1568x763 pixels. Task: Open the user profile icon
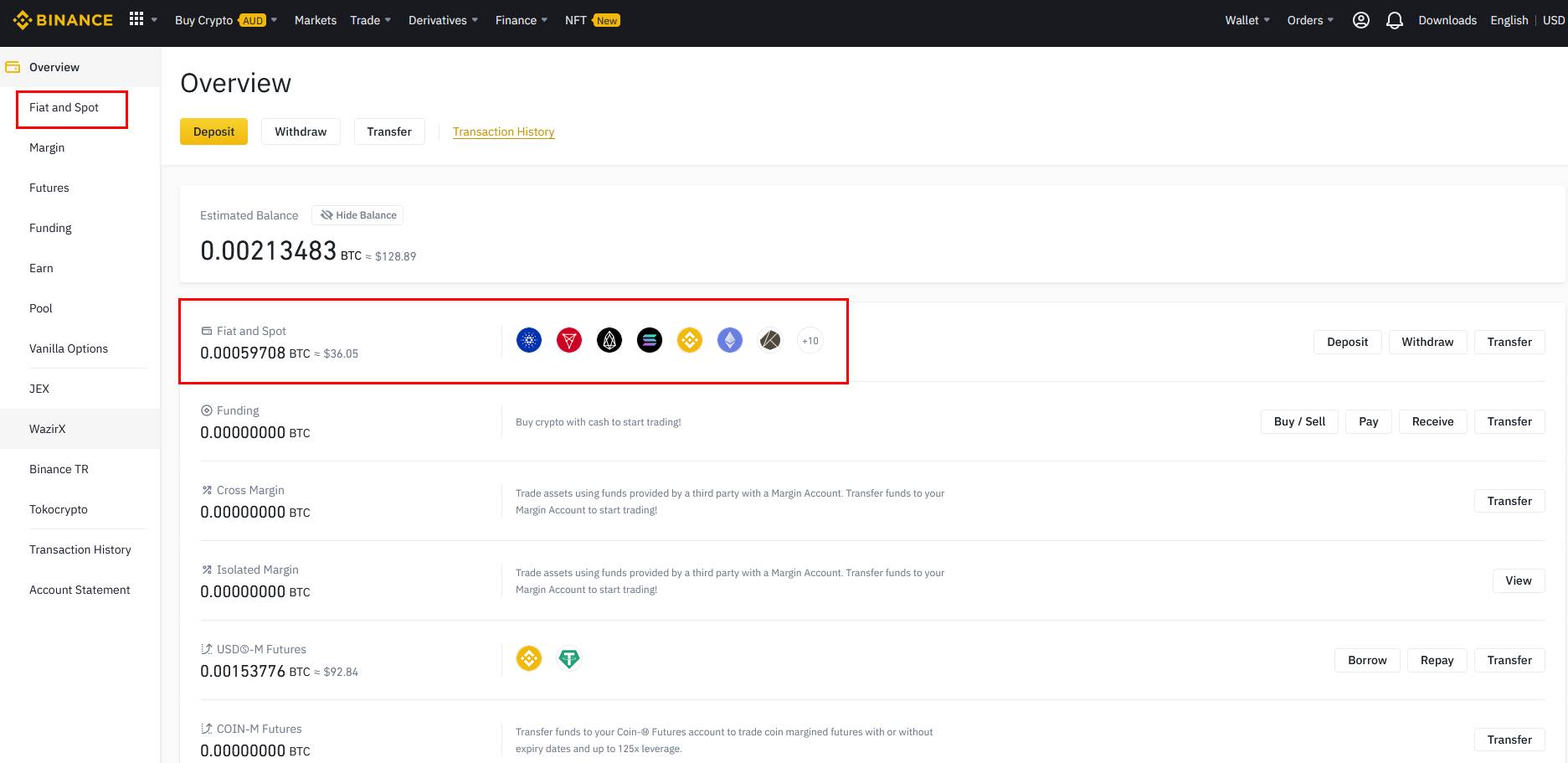point(1361,20)
